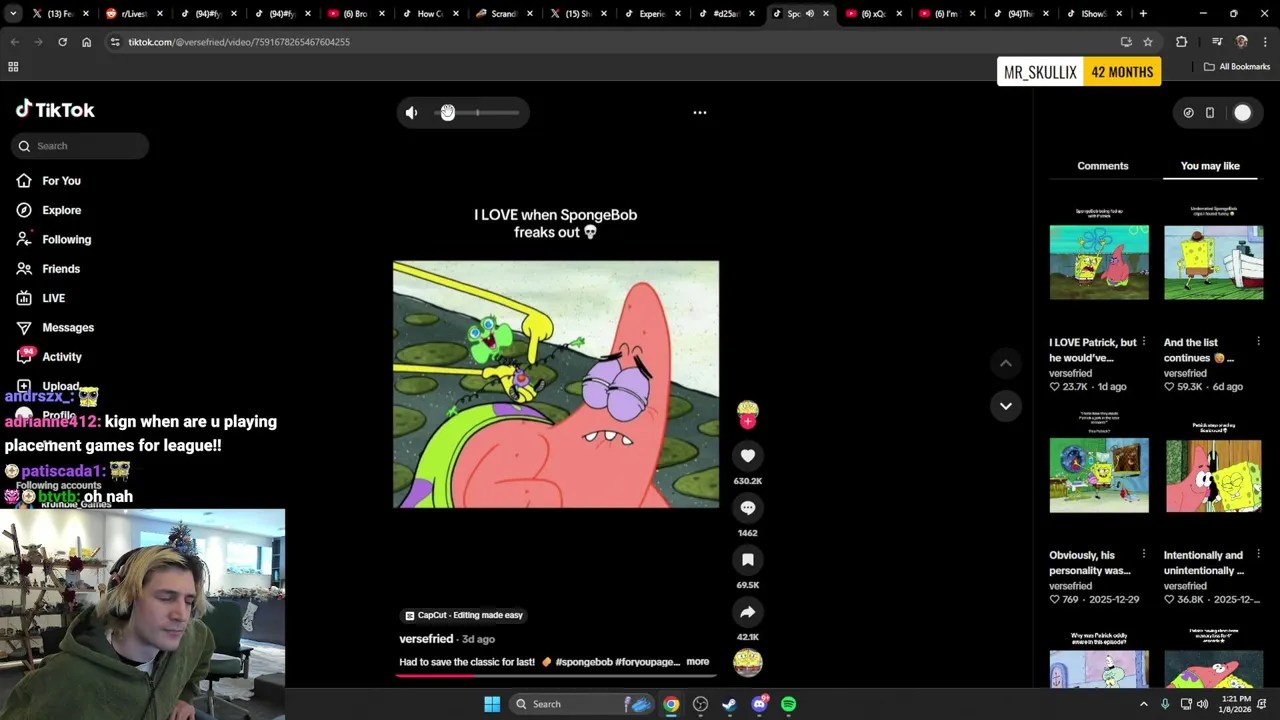Open 'Obviously, his personality was' thumbnail

(1099, 475)
